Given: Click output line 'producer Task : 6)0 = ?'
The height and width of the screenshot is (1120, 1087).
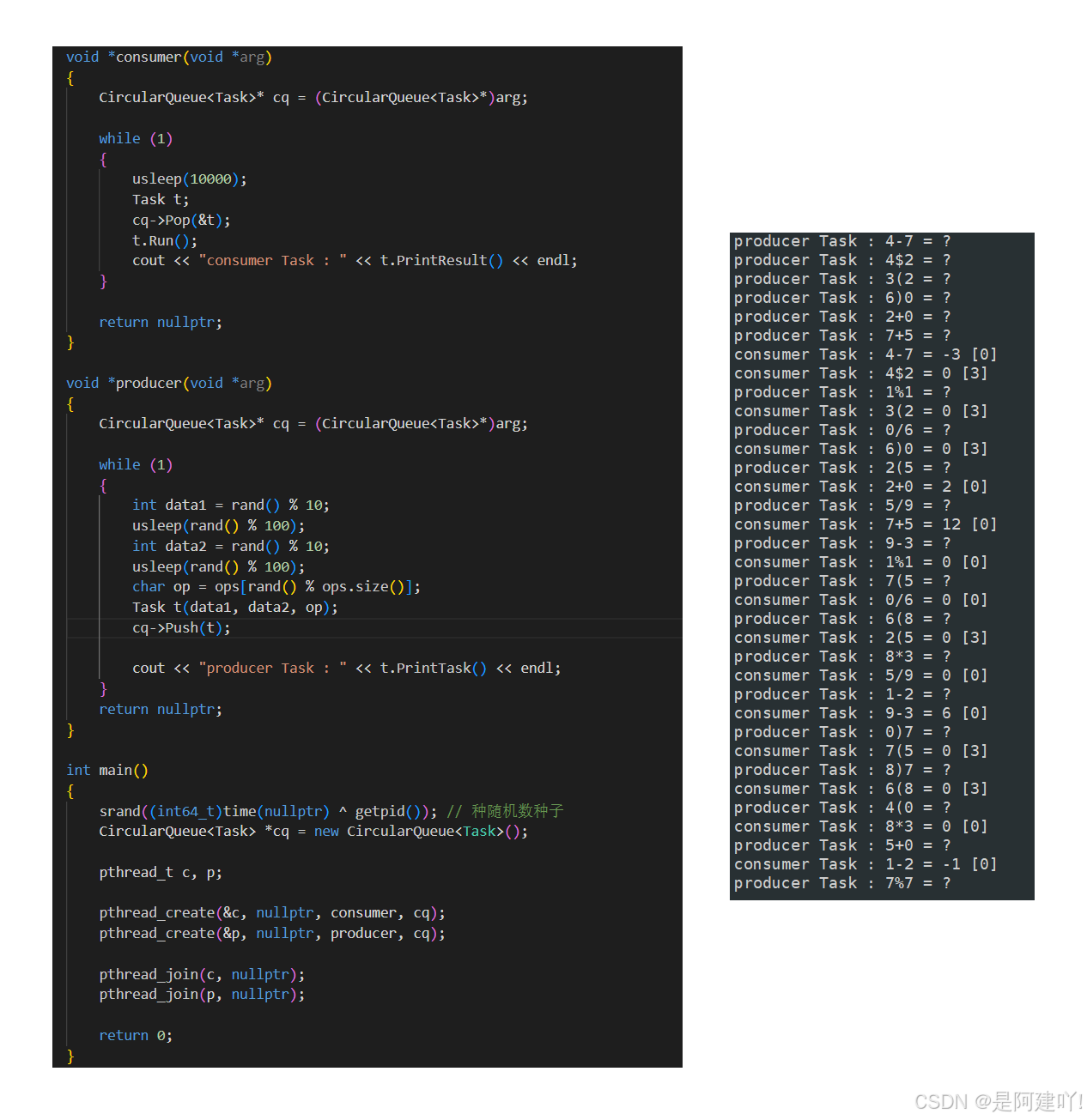Looking at the screenshot, I should pyautogui.click(x=842, y=298).
